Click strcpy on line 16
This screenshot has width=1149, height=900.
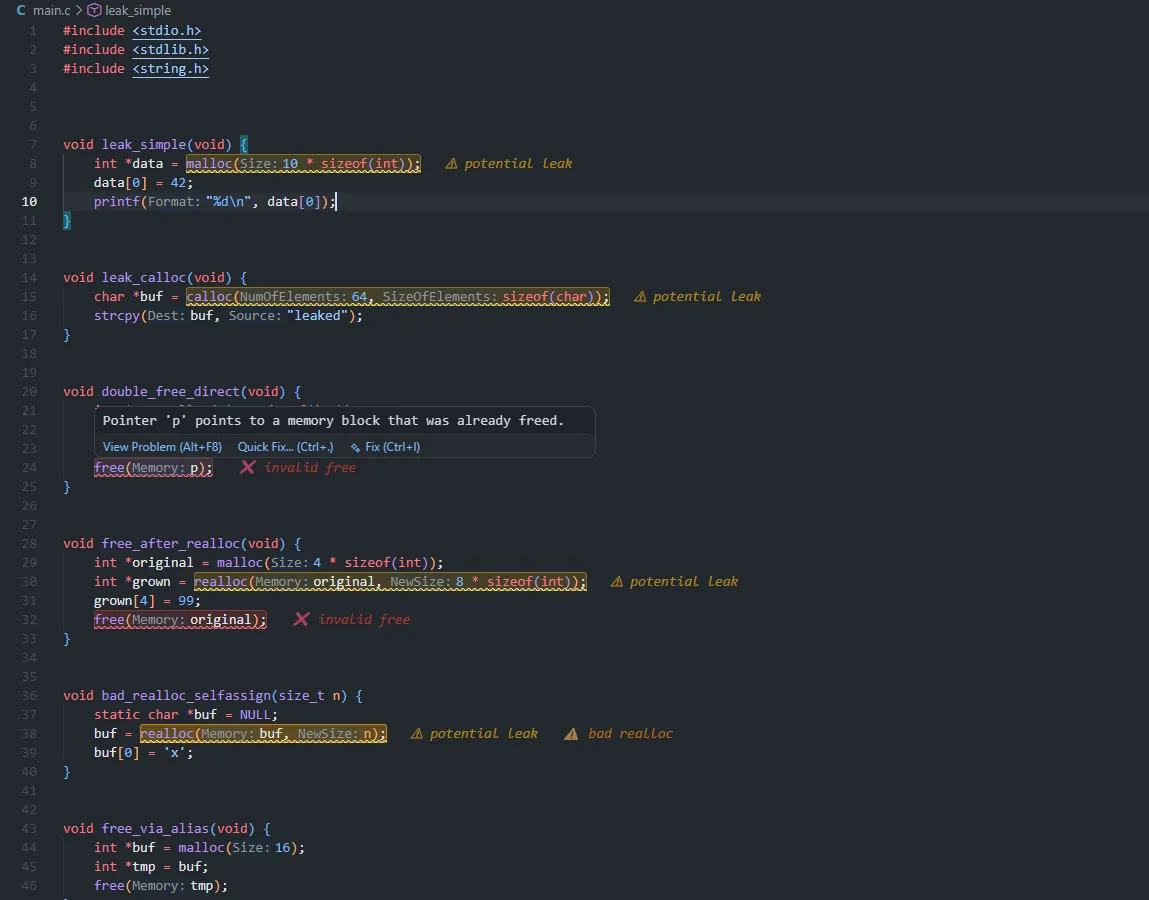[117, 316]
